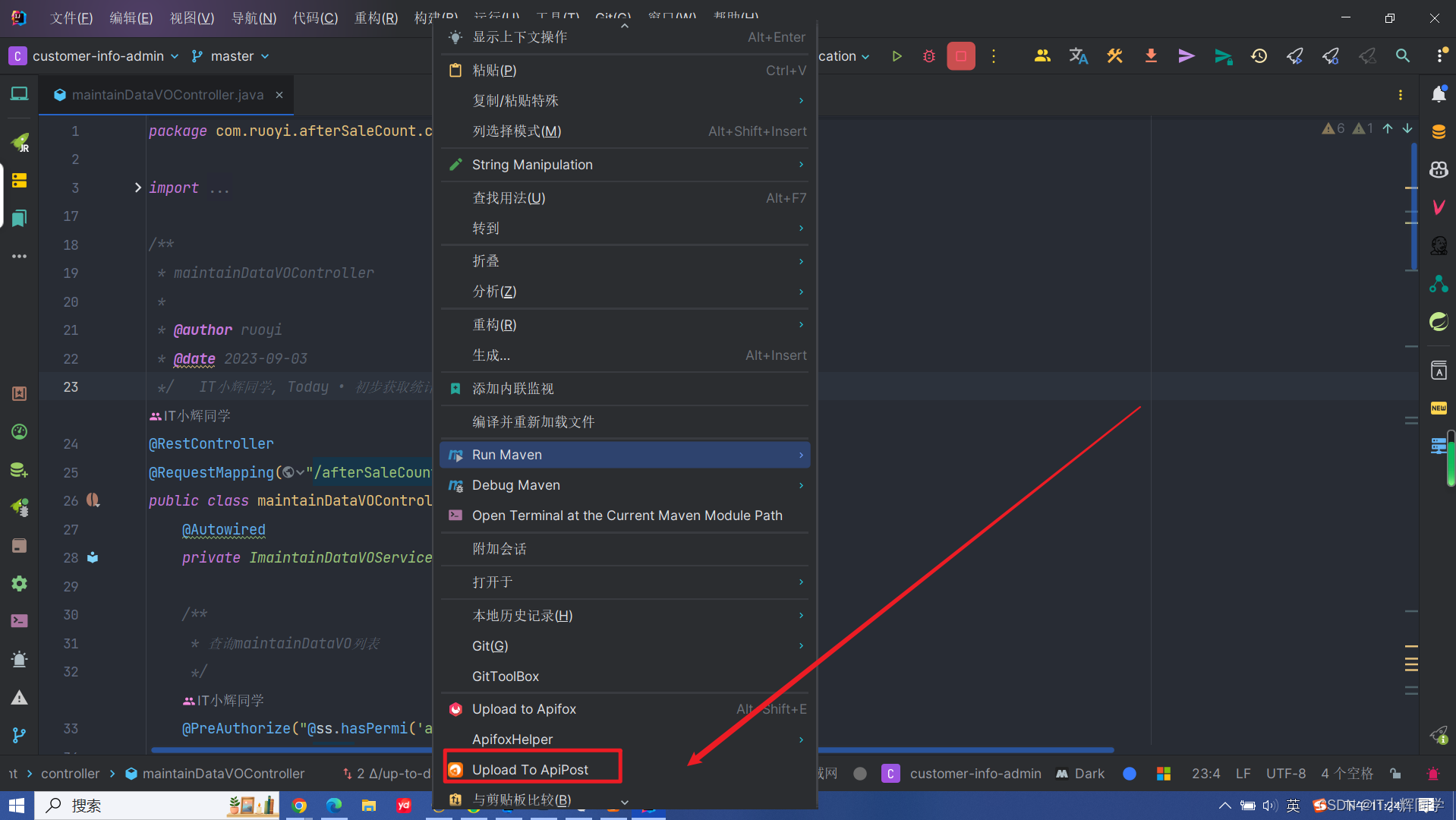Open Search Everywhere magnifier icon
Viewport: 1456px width, 820px height.
tap(1403, 56)
